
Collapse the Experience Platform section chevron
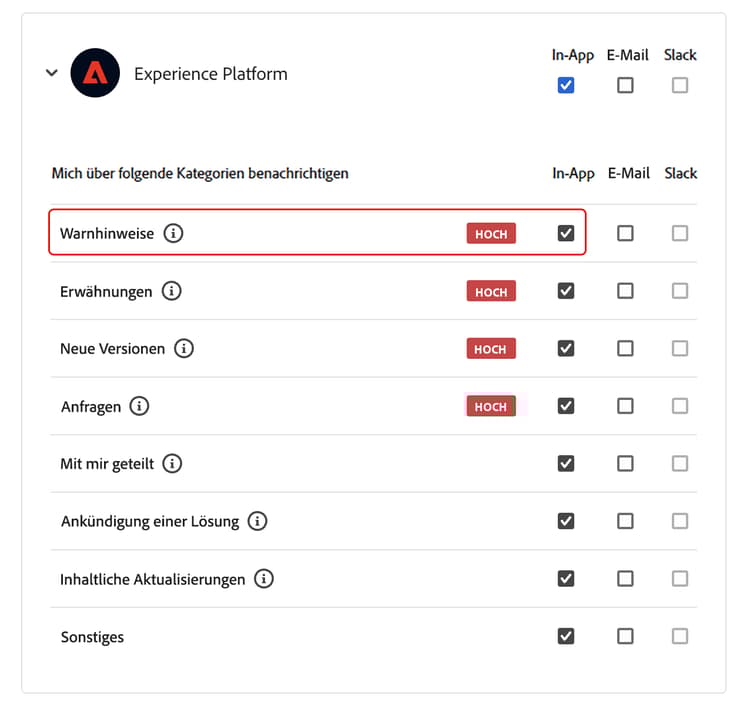click(52, 73)
